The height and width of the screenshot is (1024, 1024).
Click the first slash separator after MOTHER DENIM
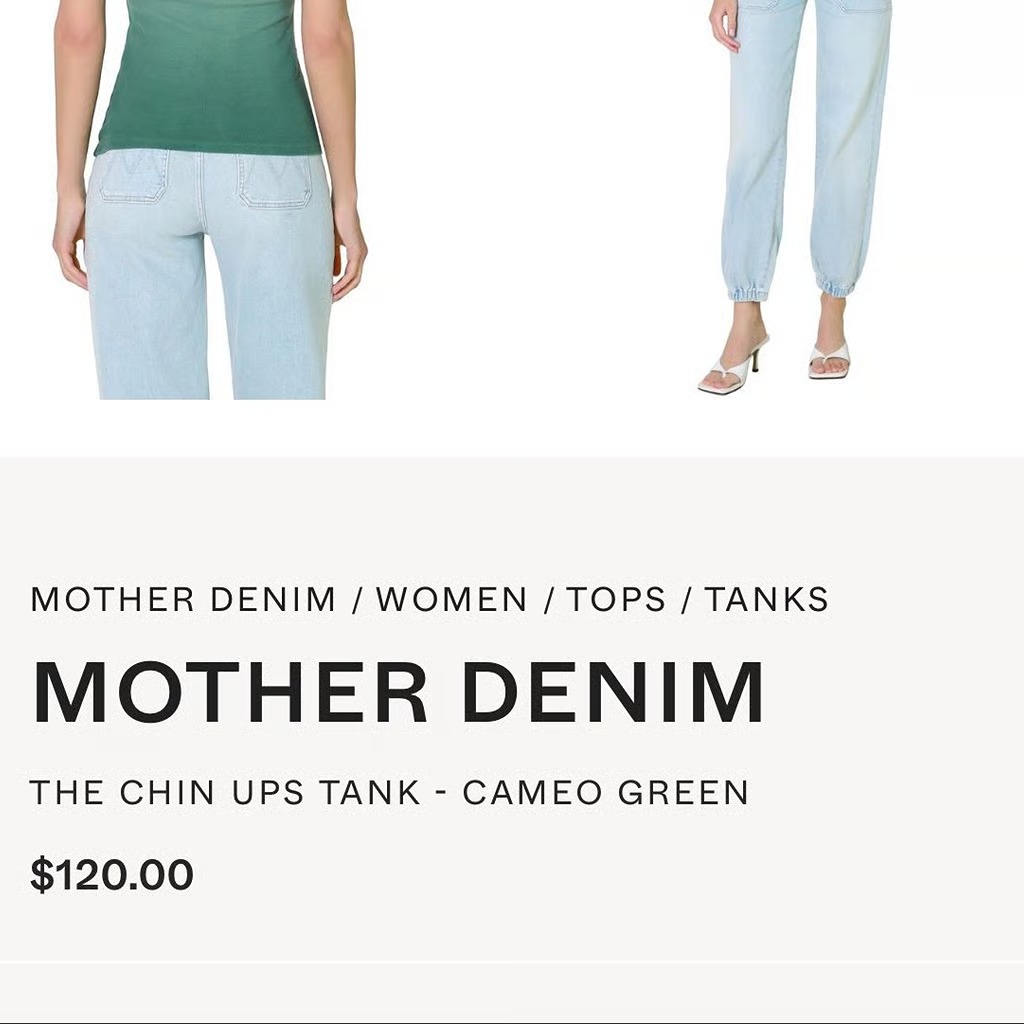(357, 600)
